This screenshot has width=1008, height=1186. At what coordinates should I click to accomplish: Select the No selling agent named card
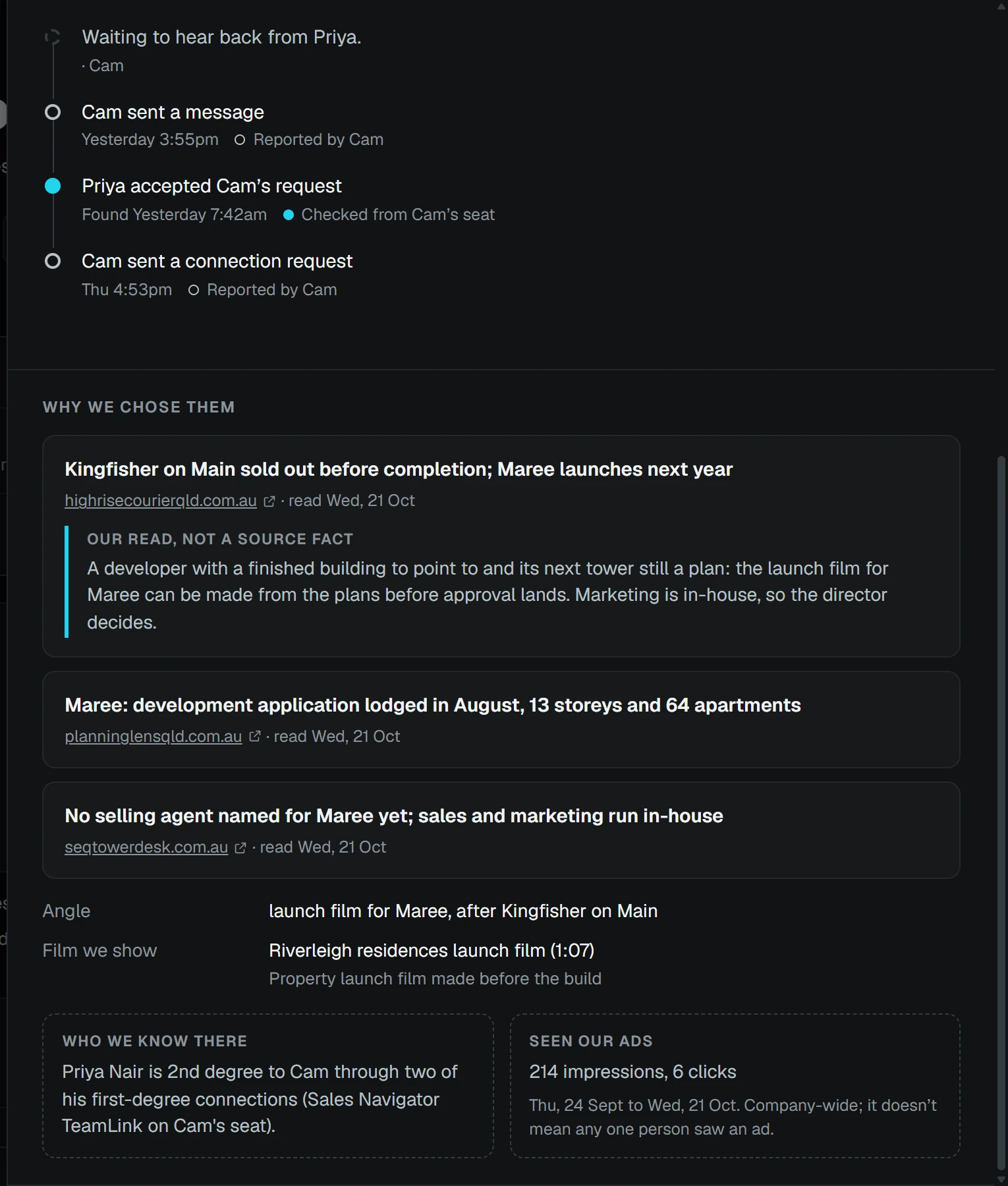(x=501, y=830)
